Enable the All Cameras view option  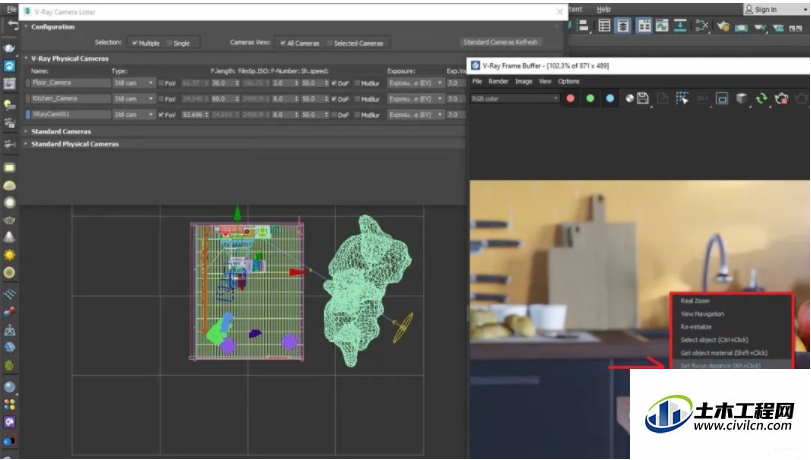300,43
